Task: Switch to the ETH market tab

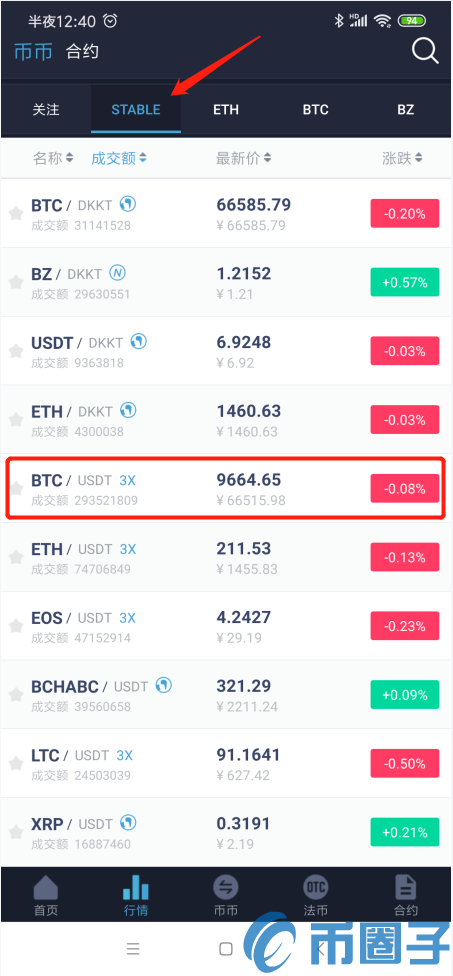Action: click(x=226, y=110)
